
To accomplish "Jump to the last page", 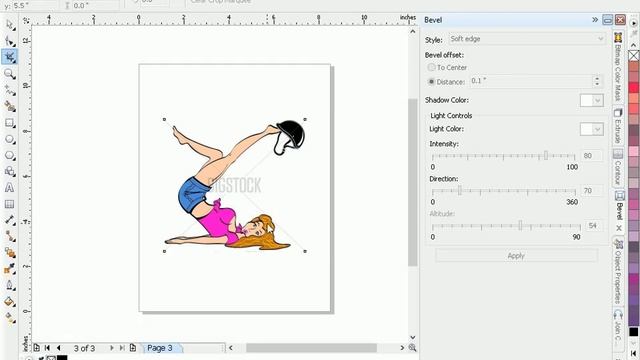I will pyautogui.click(x=122, y=348).
